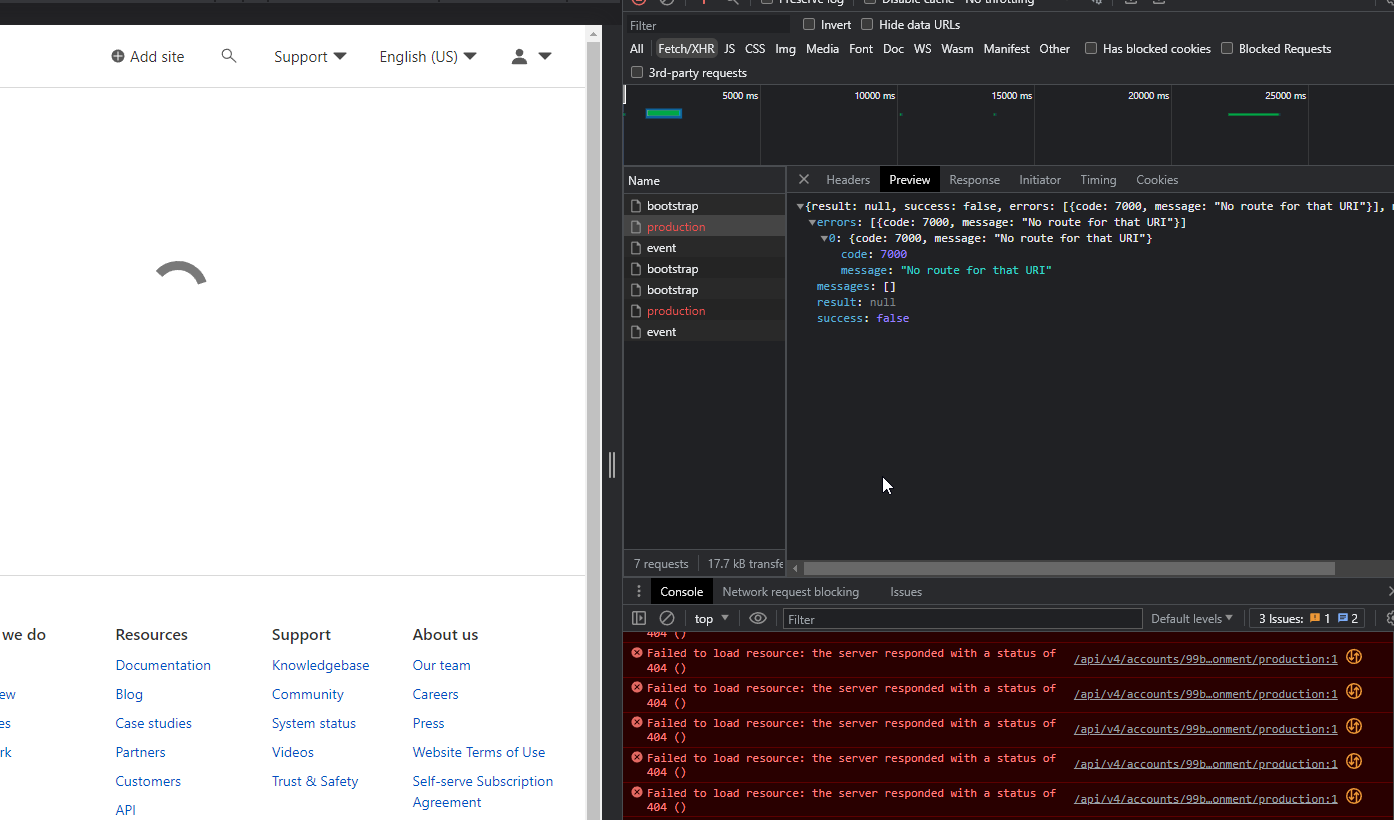Open the drawer three-dot menu beside Console
Viewport: 1394px width, 820px height.
(639, 592)
